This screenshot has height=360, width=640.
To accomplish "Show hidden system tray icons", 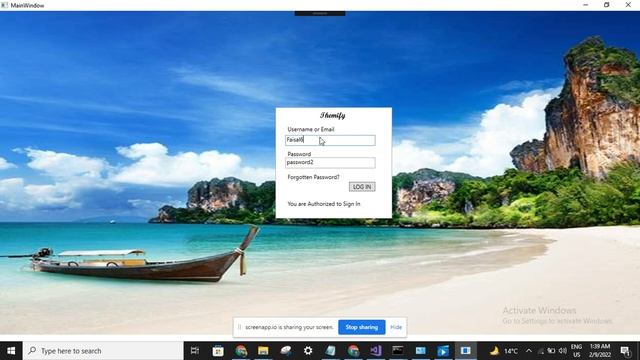I will click(529, 351).
